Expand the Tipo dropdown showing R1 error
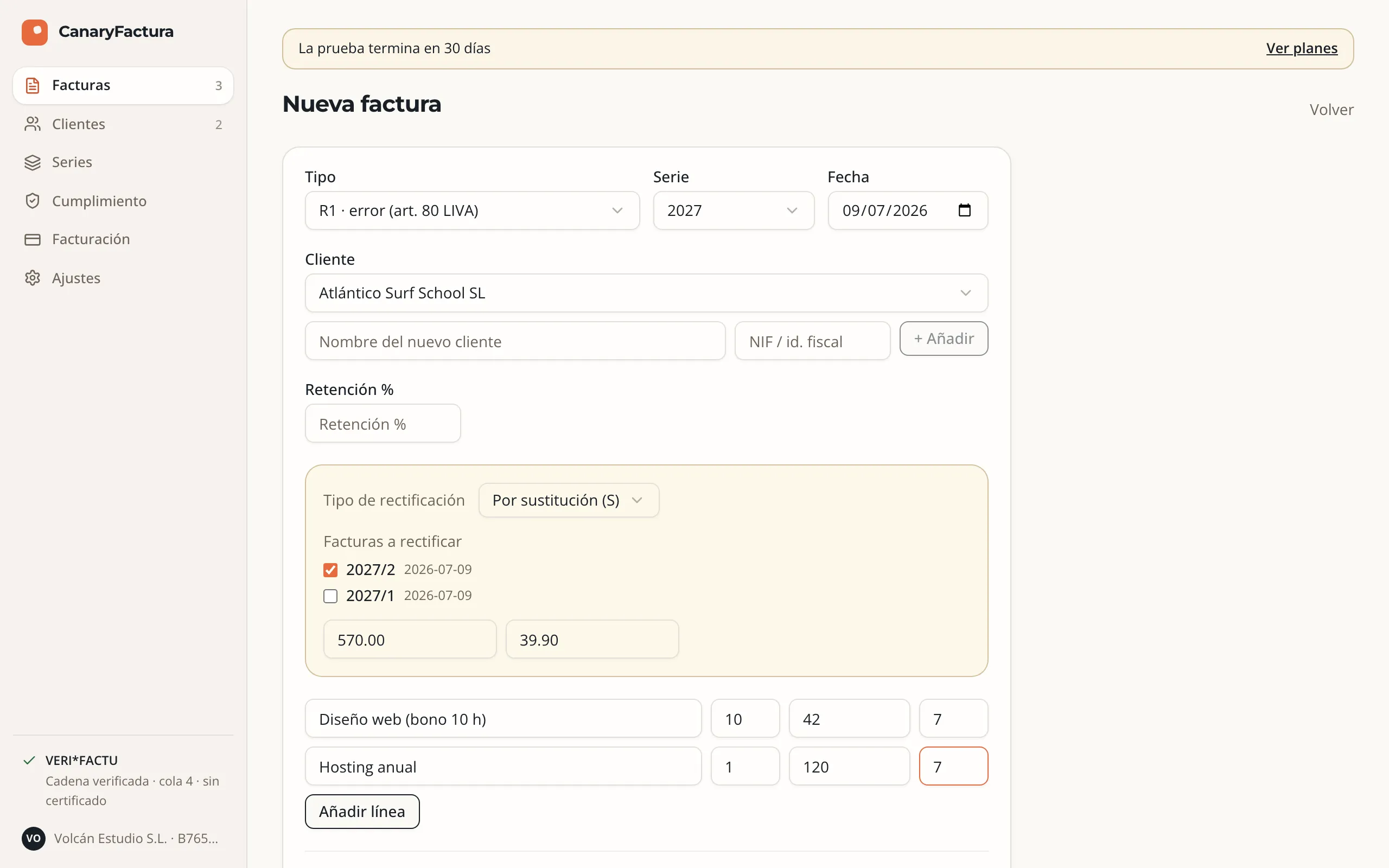 point(472,210)
